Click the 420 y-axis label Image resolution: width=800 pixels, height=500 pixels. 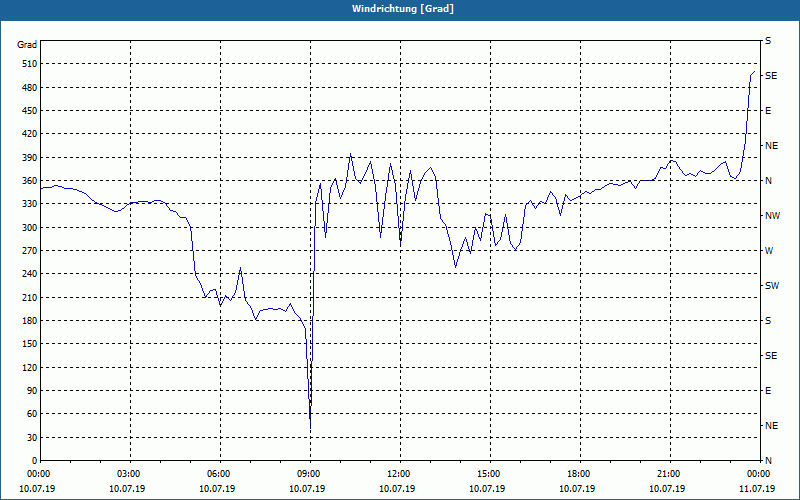[30, 134]
